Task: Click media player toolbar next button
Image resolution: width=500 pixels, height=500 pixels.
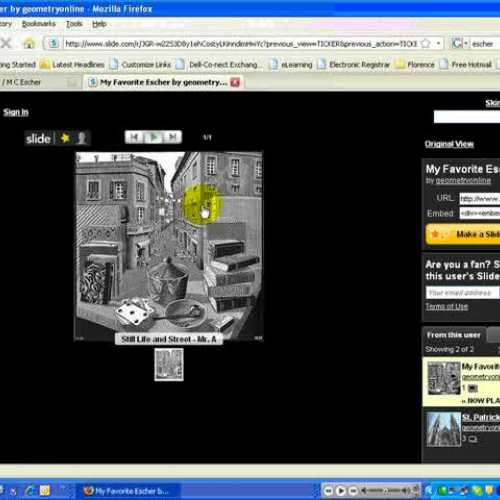Action: pos(353,491)
